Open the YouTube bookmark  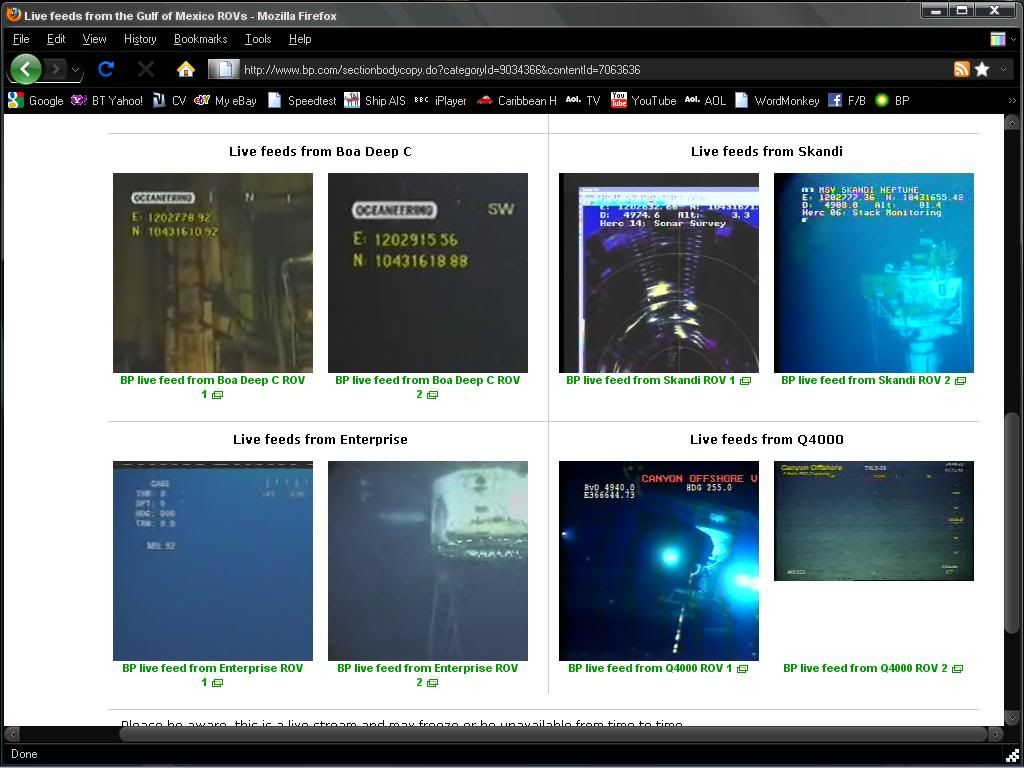(643, 101)
